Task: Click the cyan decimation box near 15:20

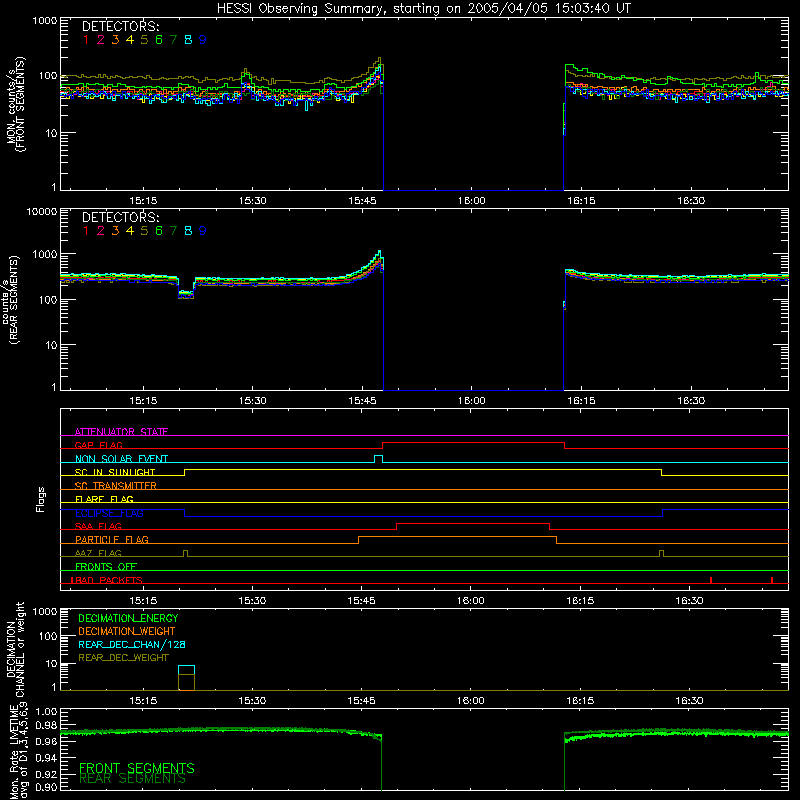Action: (x=186, y=670)
